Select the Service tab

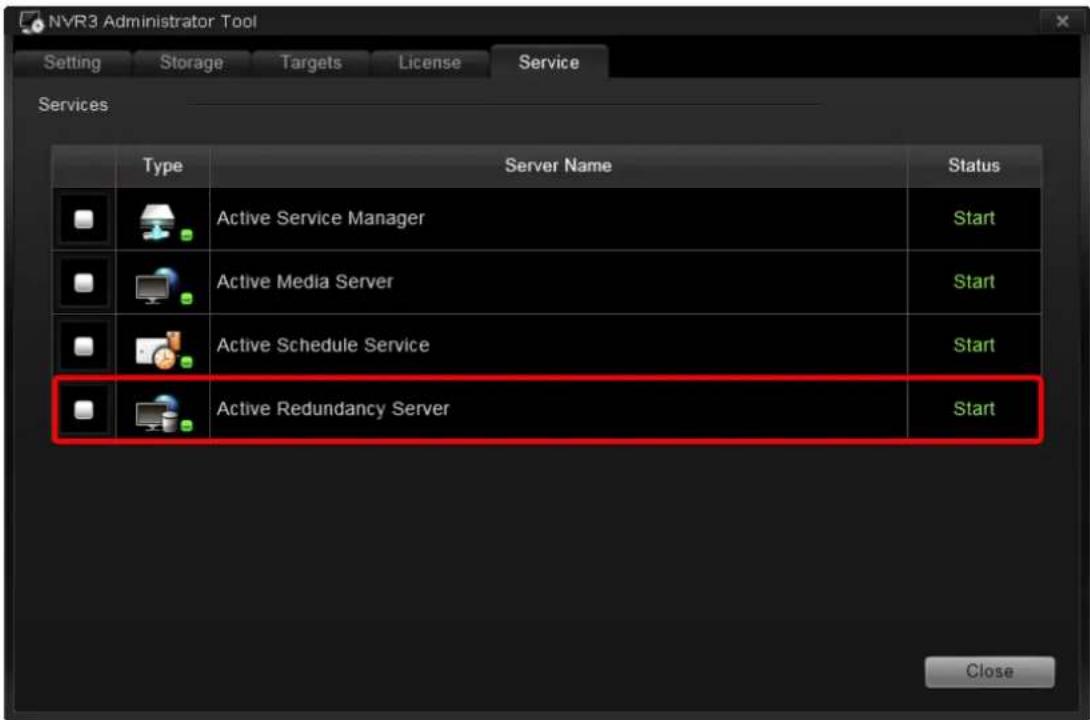[x=549, y=62]
